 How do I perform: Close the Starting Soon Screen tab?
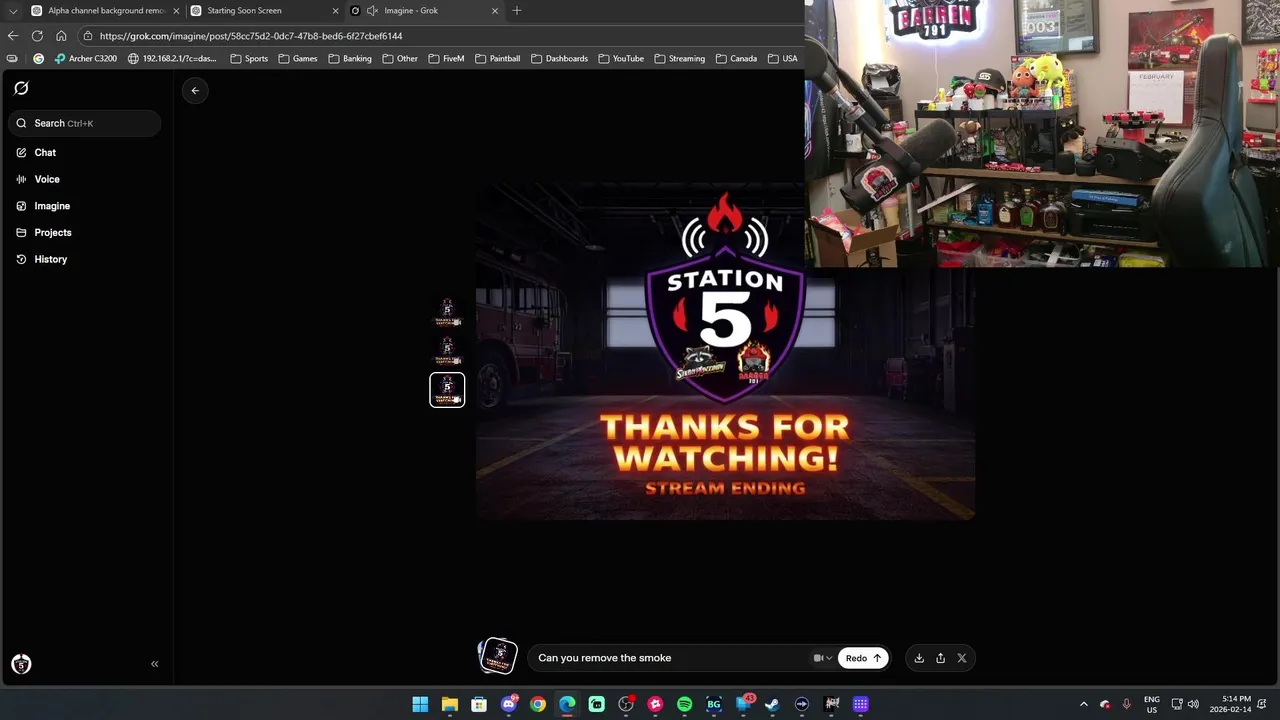pos(335,11)
